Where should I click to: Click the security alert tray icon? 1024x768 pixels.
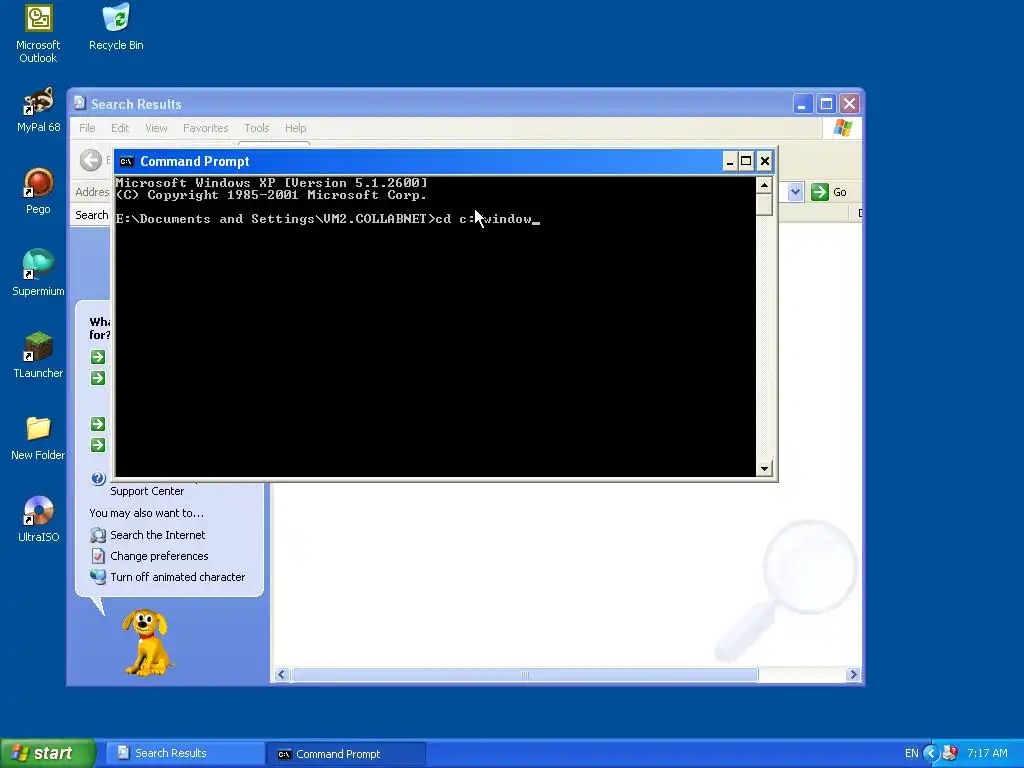(950, 754)
